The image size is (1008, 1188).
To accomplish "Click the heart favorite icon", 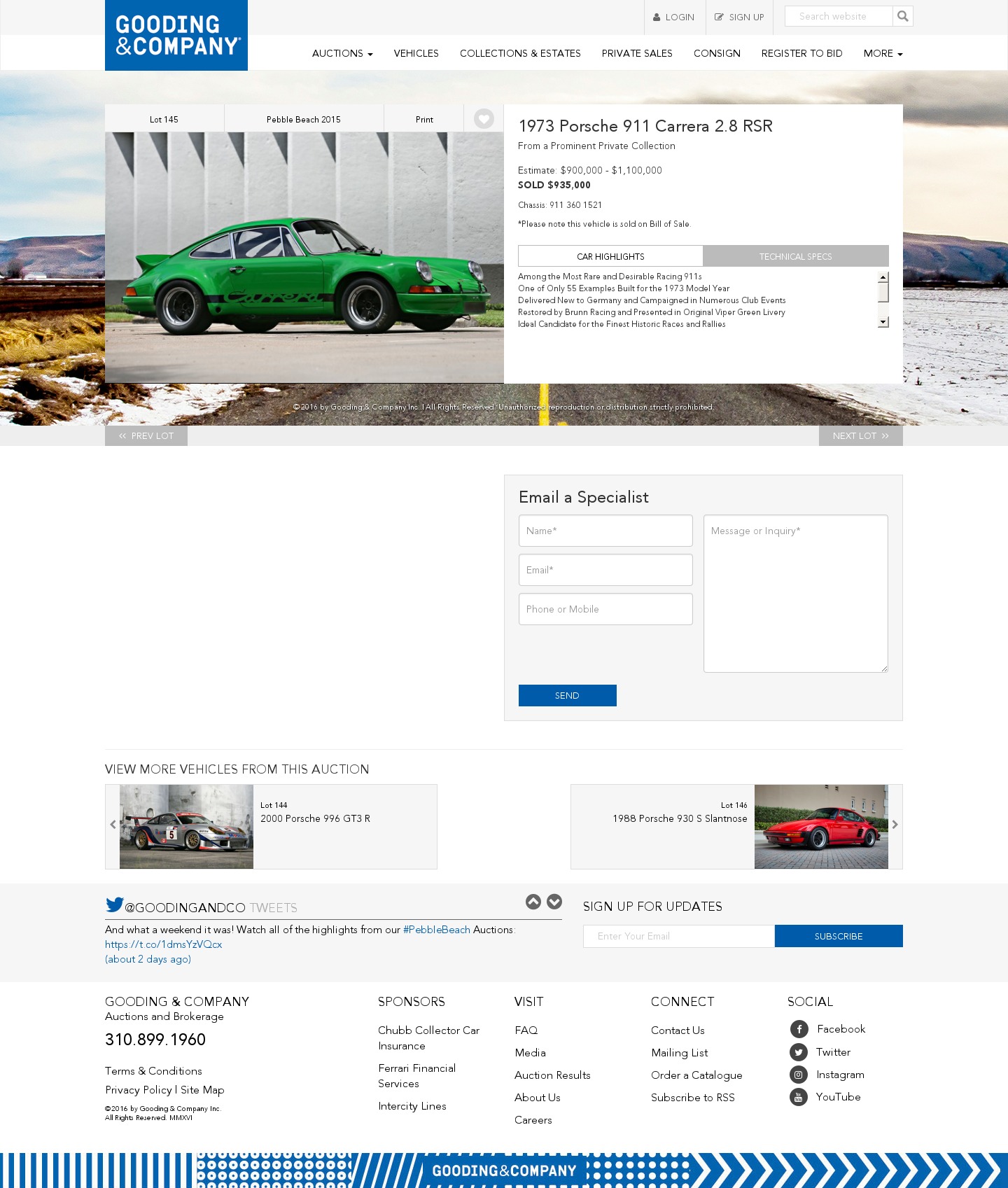I will 484,119.
